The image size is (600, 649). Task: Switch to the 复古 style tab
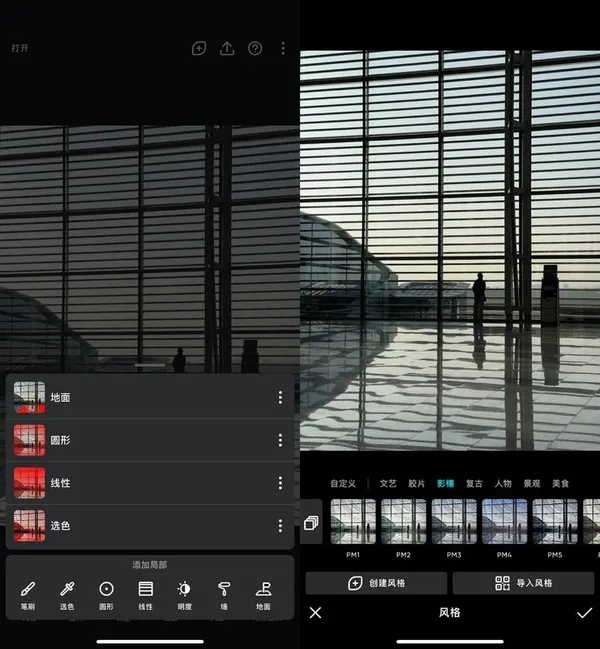point(474,483)
